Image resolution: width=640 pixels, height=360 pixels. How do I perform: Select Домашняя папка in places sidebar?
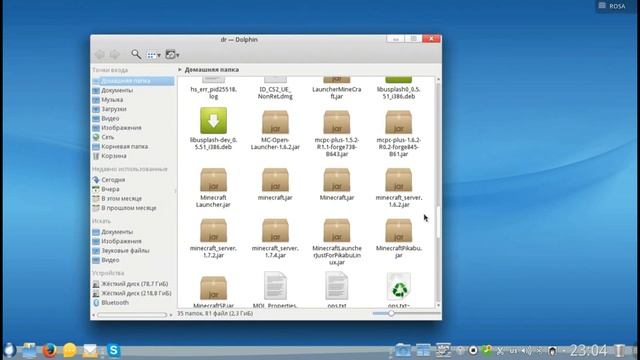pyautogui.click(x=133, y=81)
